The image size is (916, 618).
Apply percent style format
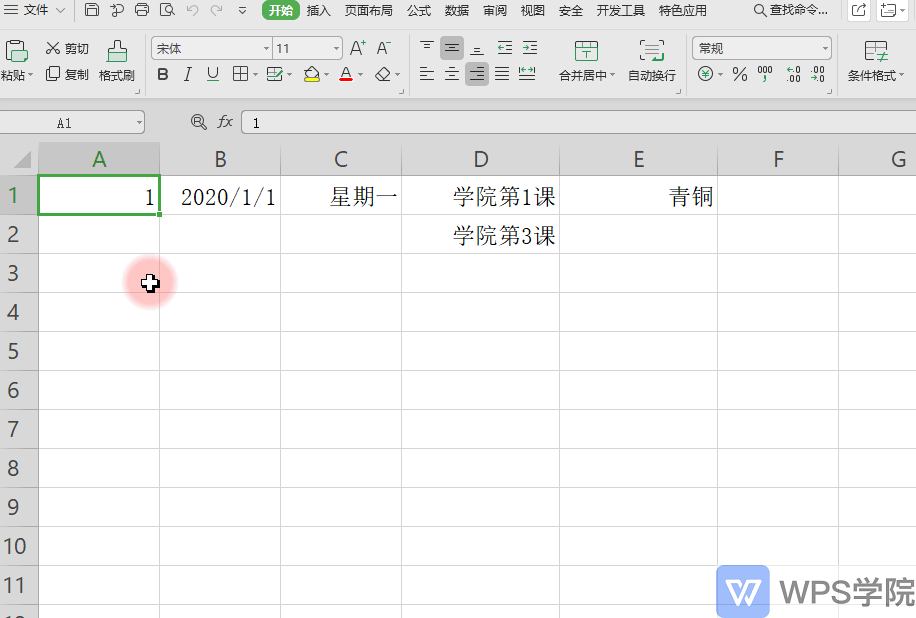[740, 74]
